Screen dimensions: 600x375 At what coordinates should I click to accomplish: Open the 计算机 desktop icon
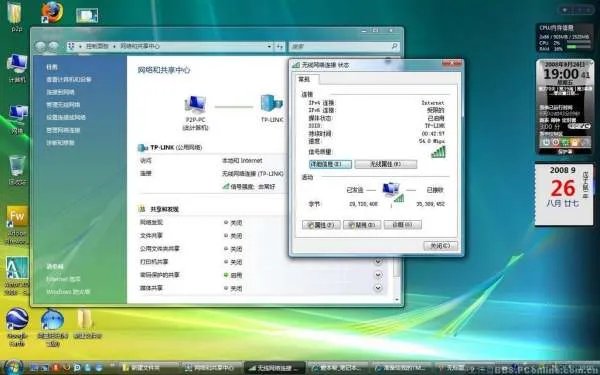pyautogui.click(x=17, y=68)
